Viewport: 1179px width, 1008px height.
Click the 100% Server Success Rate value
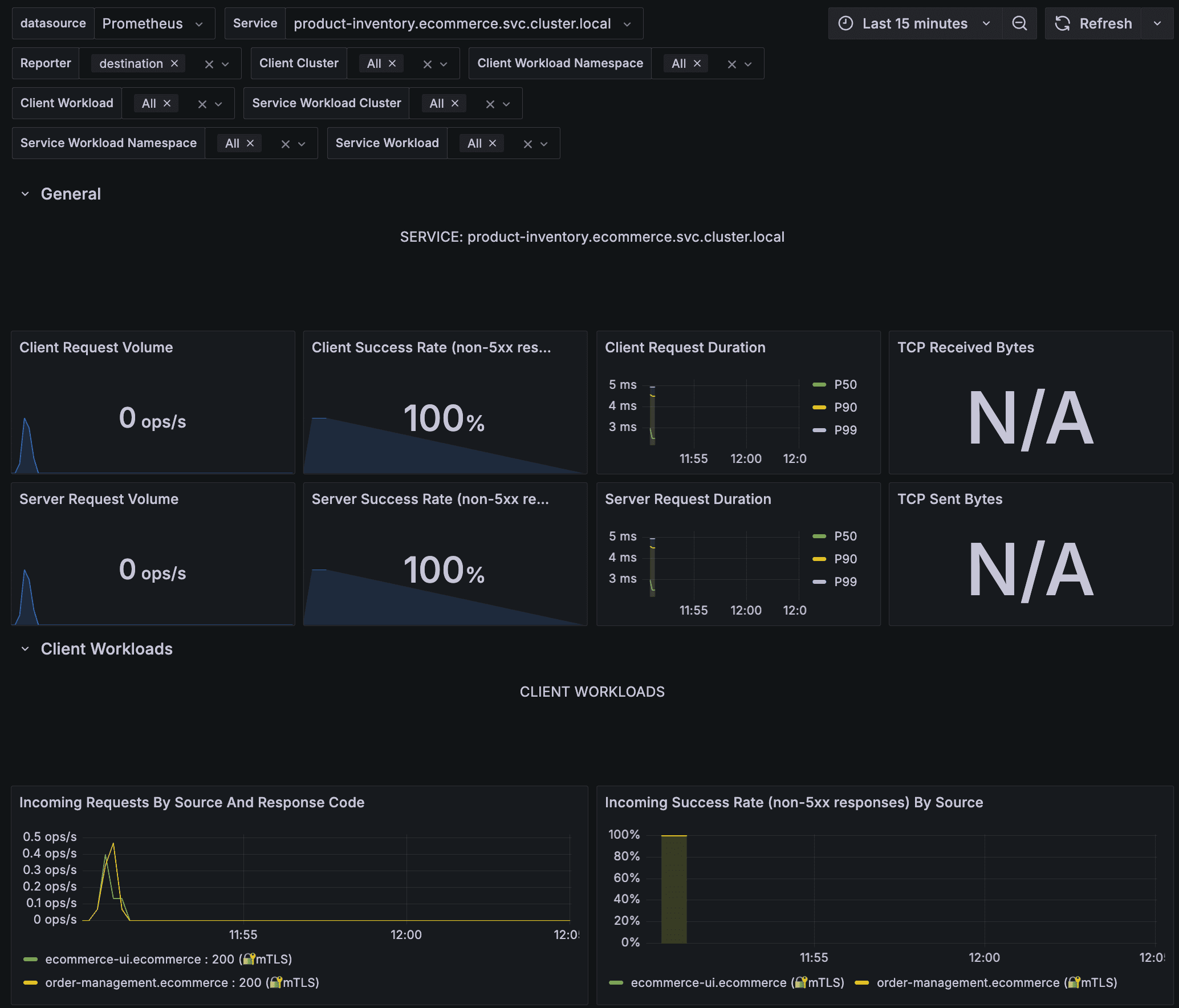click(x=444, y=570)
